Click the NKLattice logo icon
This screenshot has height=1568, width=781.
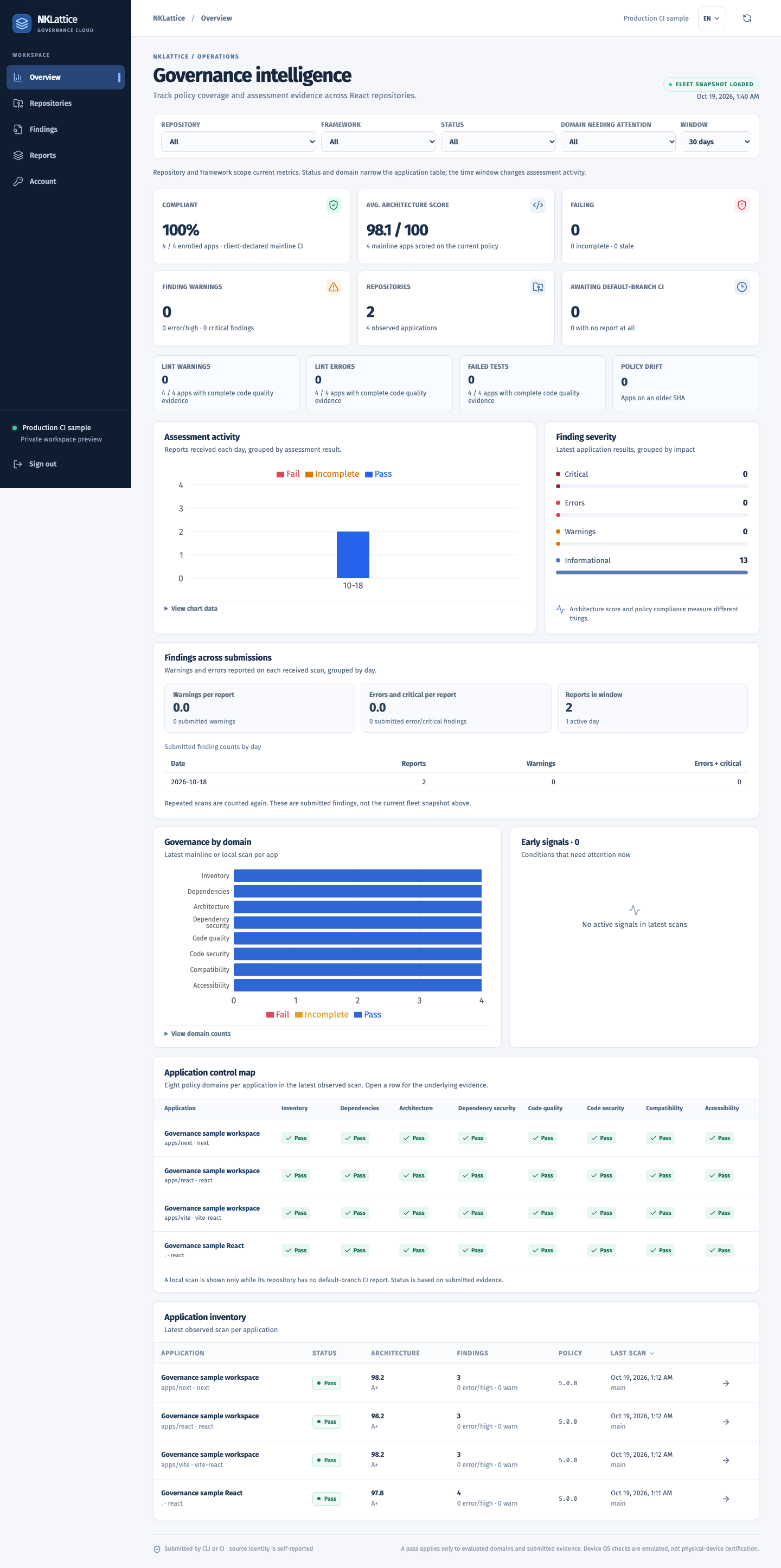tap(22, 24)
